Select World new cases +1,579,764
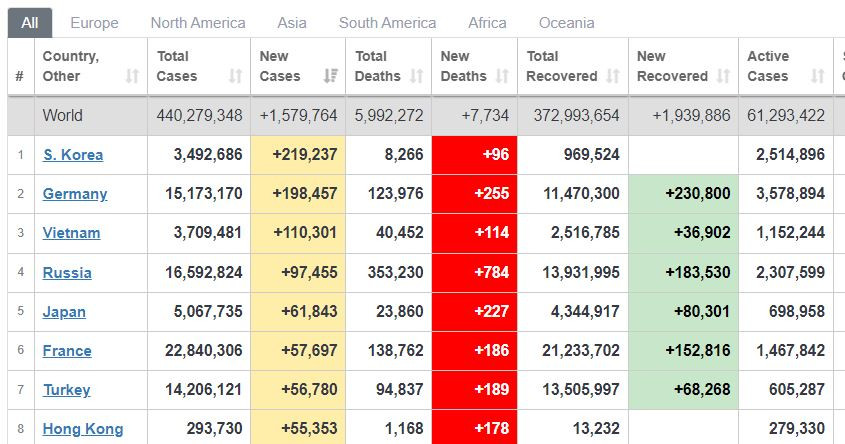845x444 pixels. click(x=299, y=115)
